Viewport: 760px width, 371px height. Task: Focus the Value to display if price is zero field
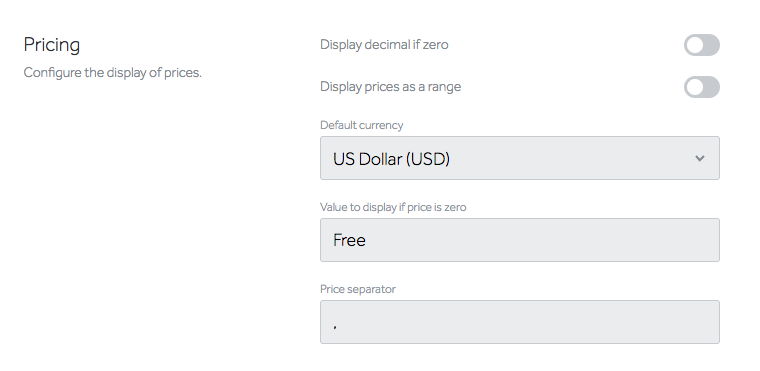coord(520,240)
